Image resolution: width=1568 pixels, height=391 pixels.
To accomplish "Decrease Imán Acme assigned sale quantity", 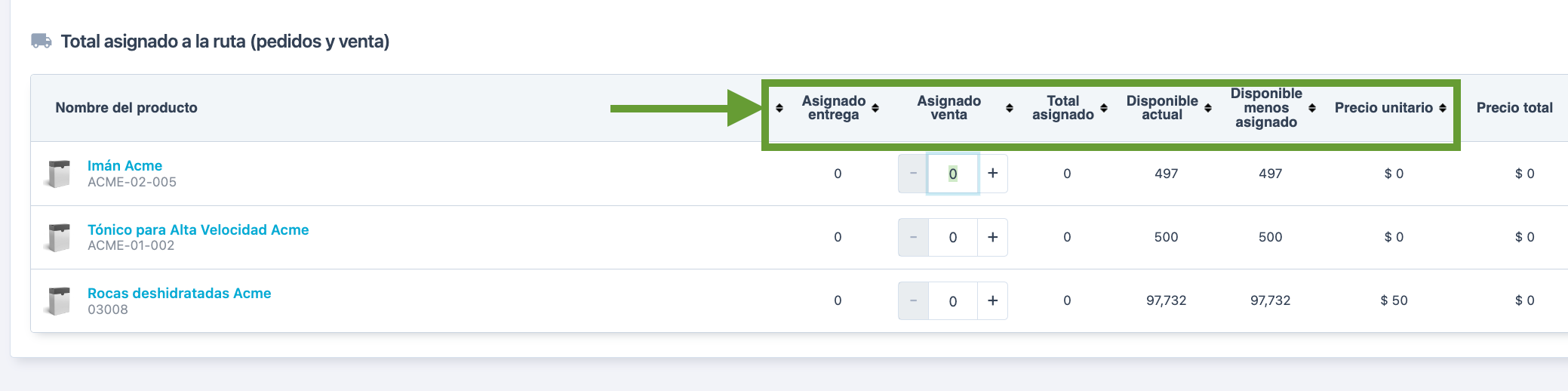I will (x=913, y=174).
